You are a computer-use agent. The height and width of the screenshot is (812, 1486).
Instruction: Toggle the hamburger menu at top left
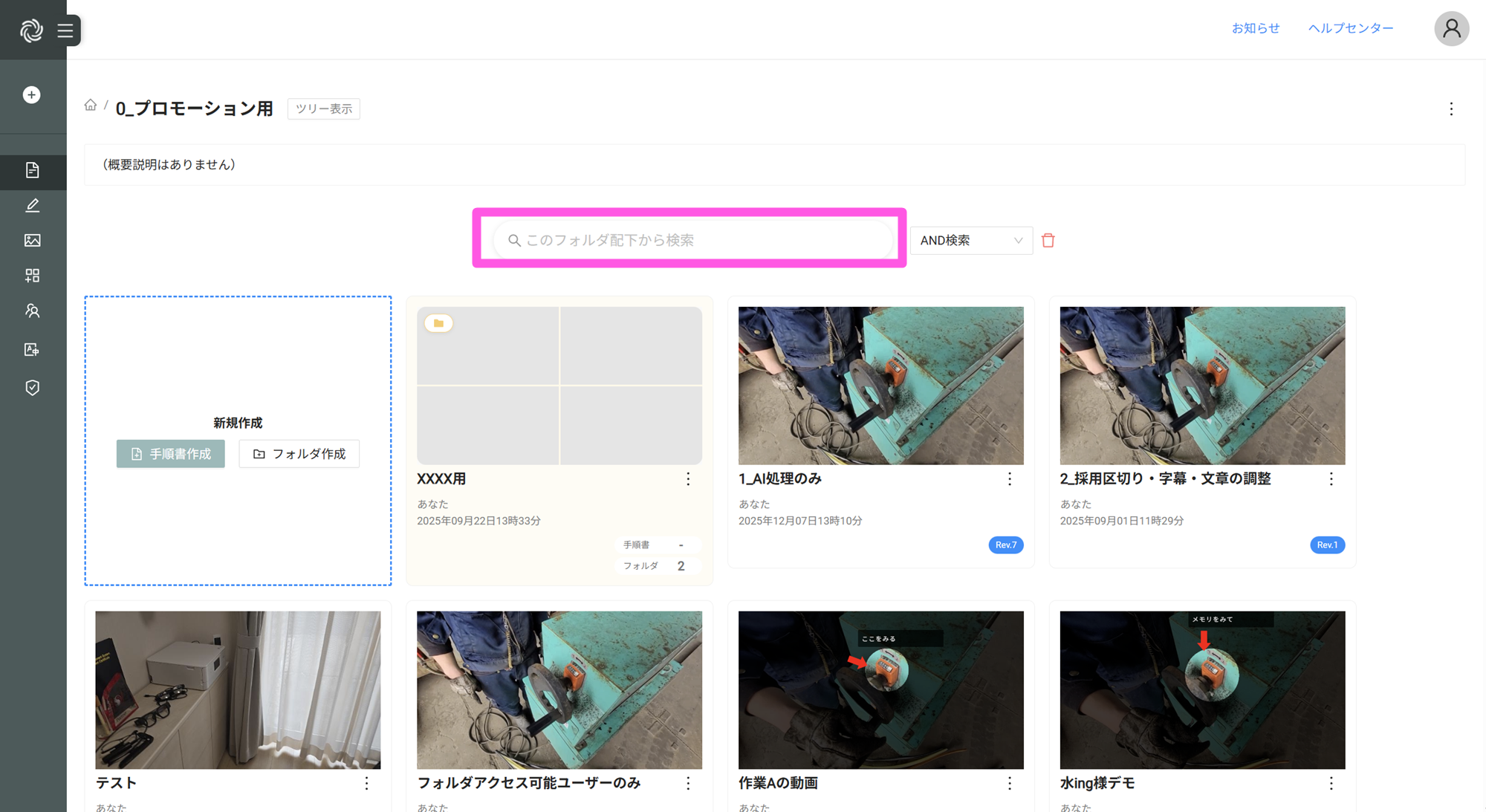[65, 30]
